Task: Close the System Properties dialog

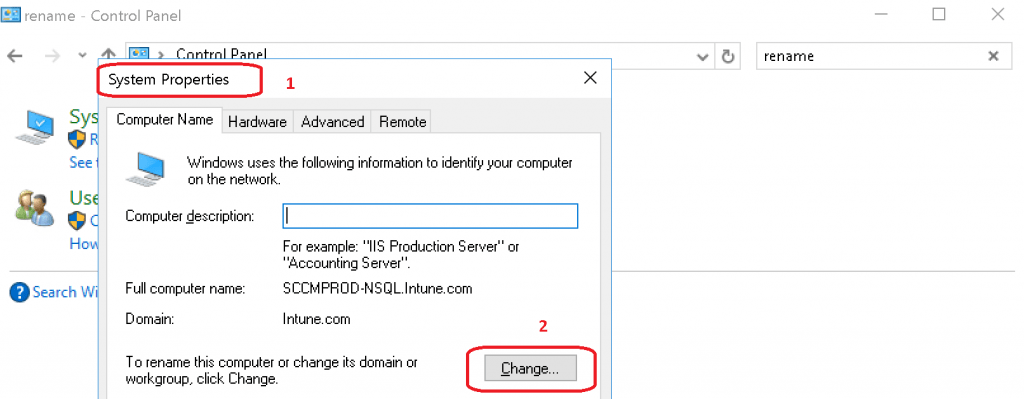Action: [x=590, y=78]
